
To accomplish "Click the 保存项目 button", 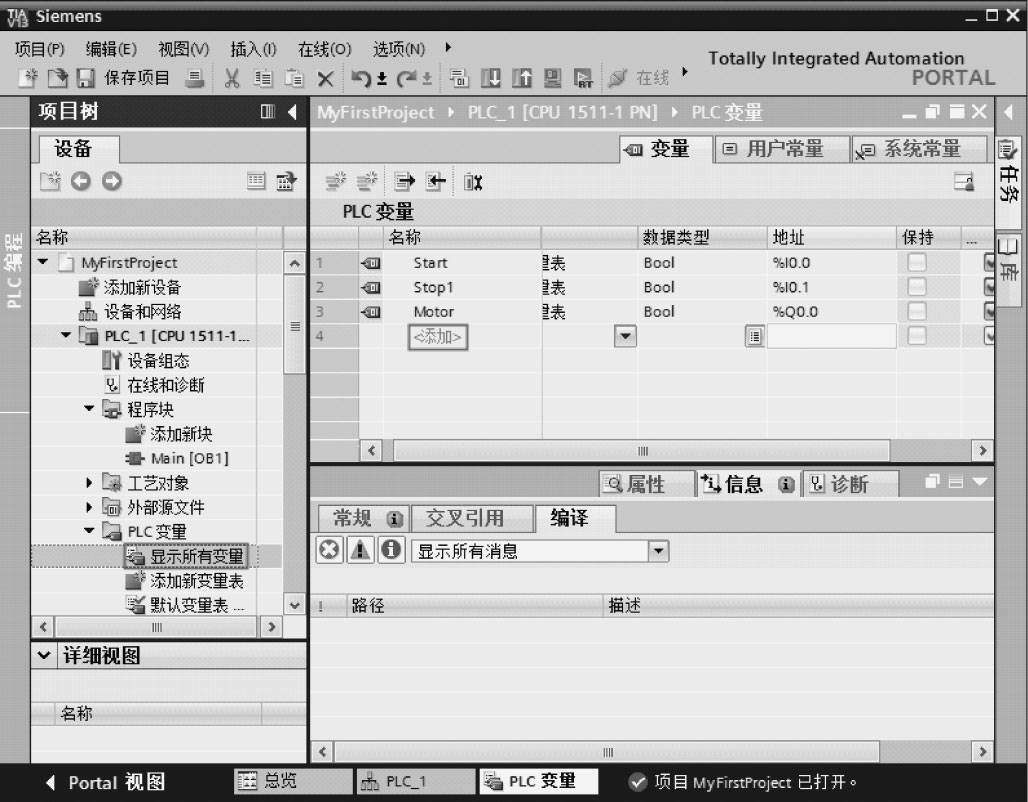I will click(137, 78).
